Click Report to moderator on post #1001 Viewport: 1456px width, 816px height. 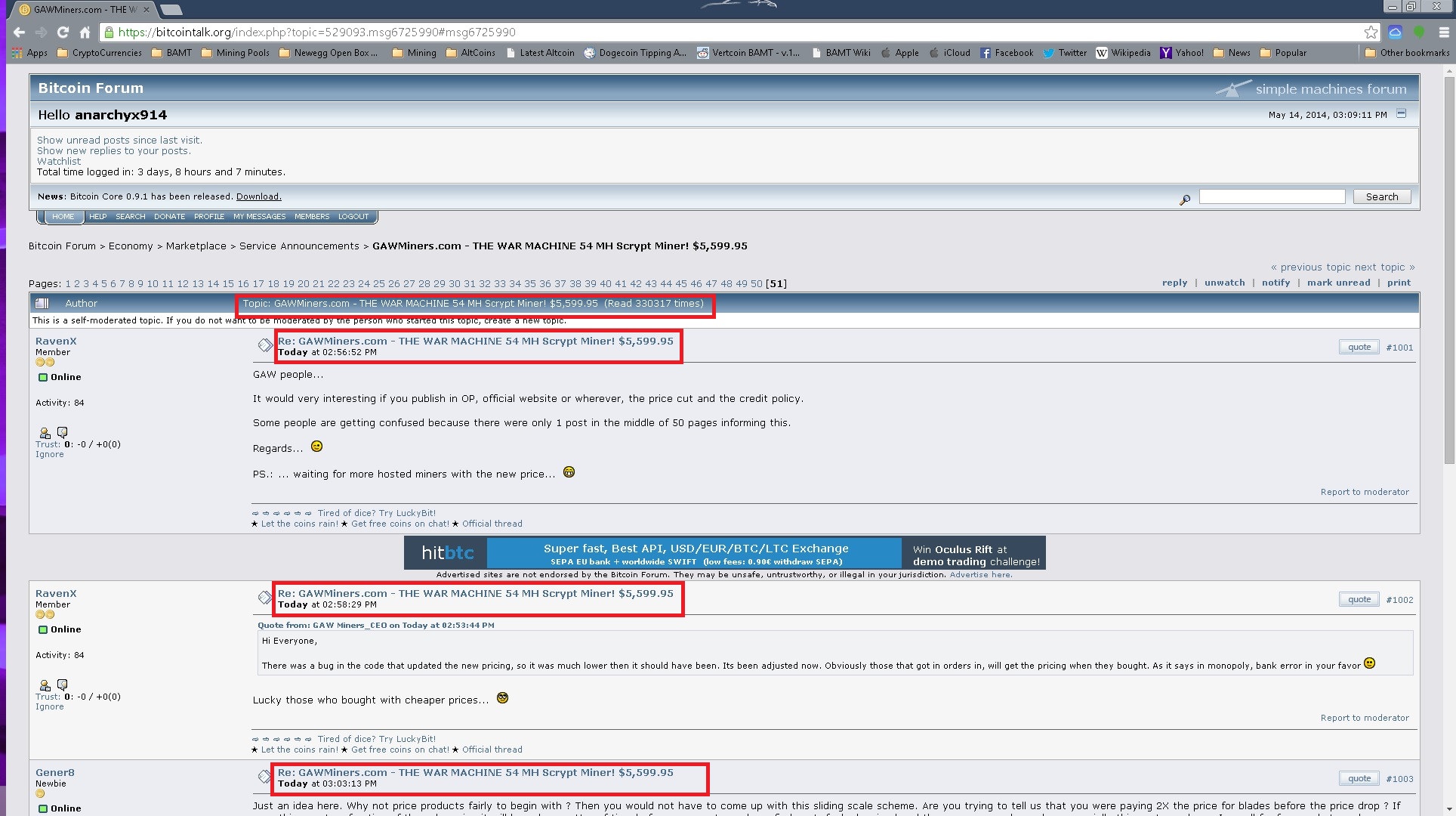[1365, 492]
